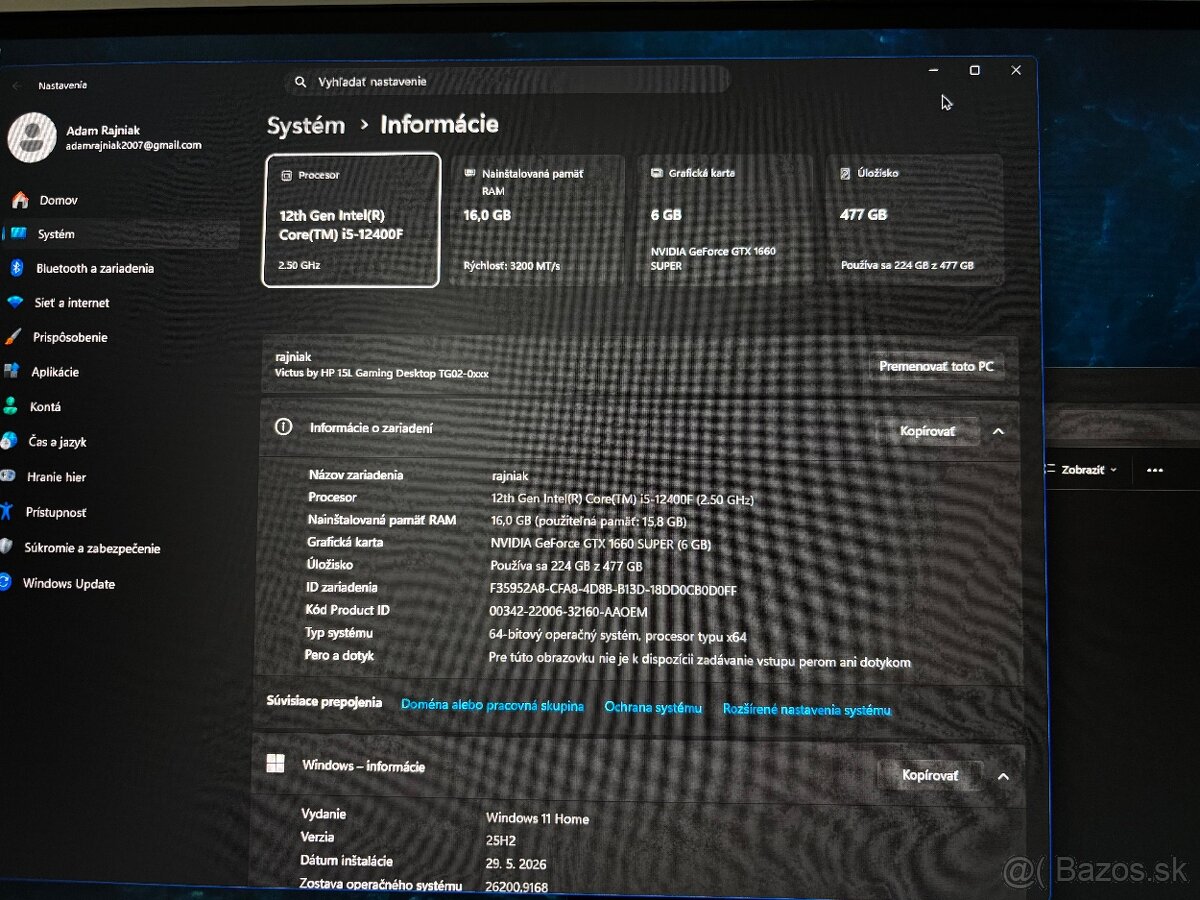Image resolution: width=1200 pixels, height=900 pixels.
Task: Open the Aplikácie grid icon
Action: pyautogui.click(x=12, y=371)
